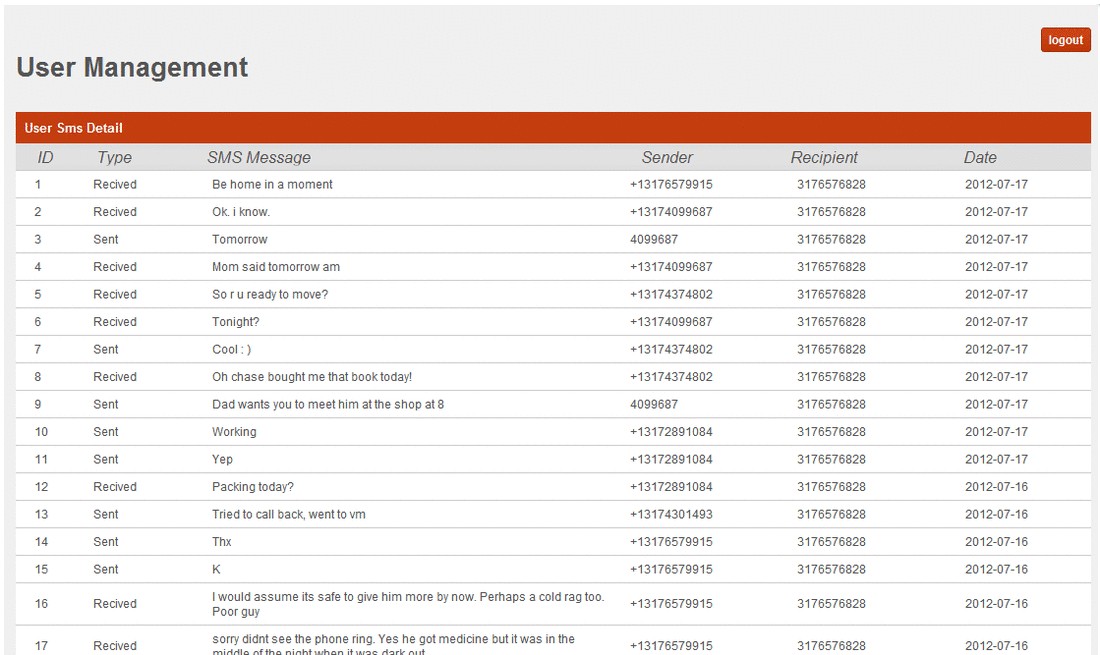Click recipient 3176576828 in row 6
The height and width of the screenshot is (655, 1100).
[831, 322]
